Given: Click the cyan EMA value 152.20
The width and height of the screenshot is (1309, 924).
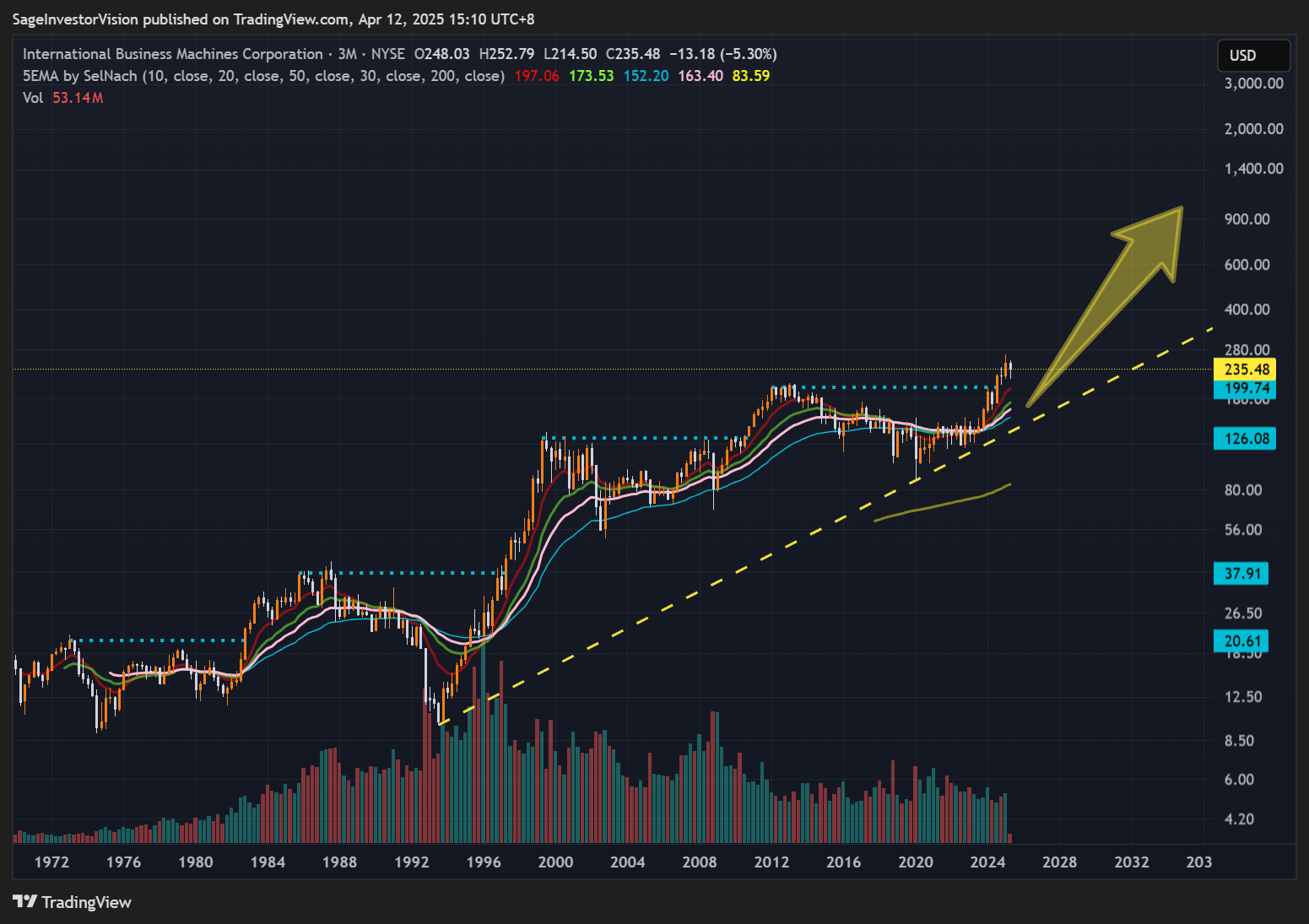Looking at the screenshot, I should 646,76.
